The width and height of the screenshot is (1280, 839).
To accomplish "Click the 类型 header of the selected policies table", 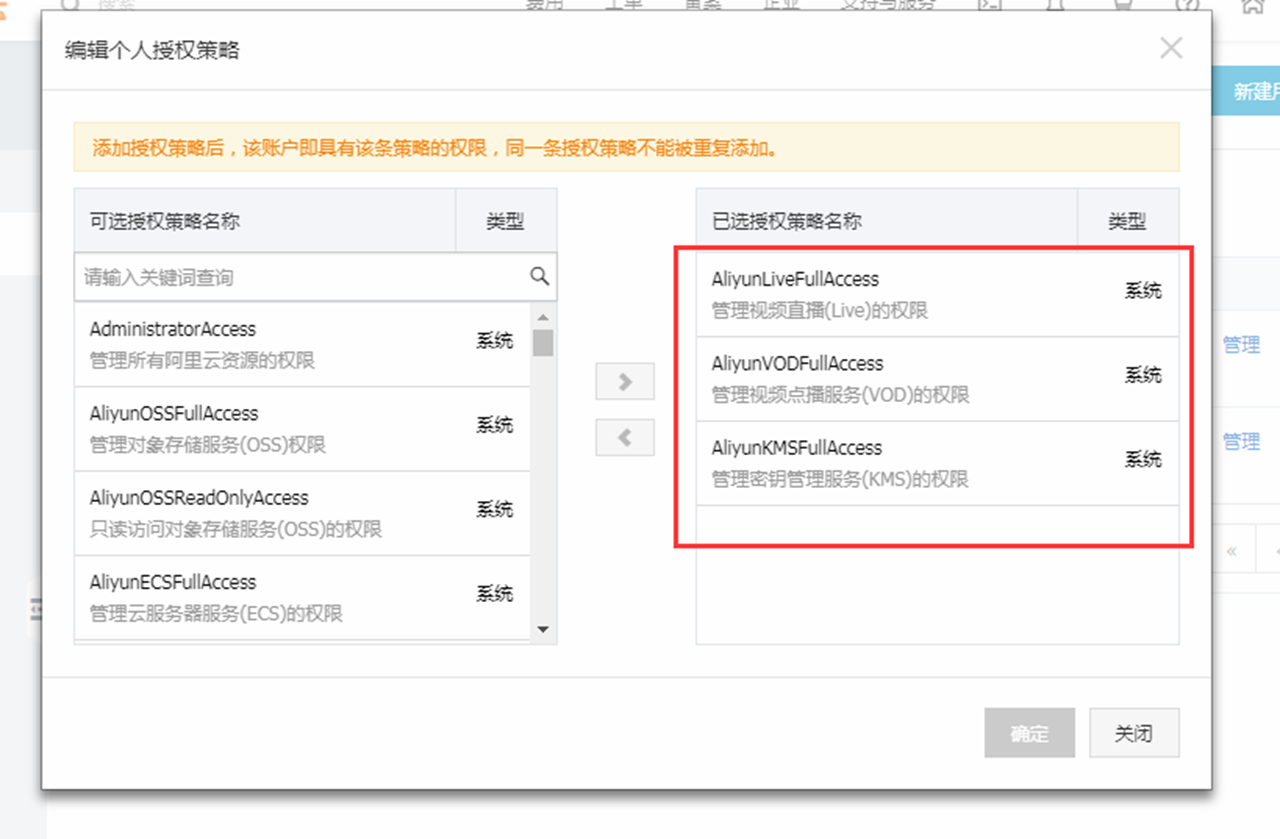I will (x=1128, y=221).
